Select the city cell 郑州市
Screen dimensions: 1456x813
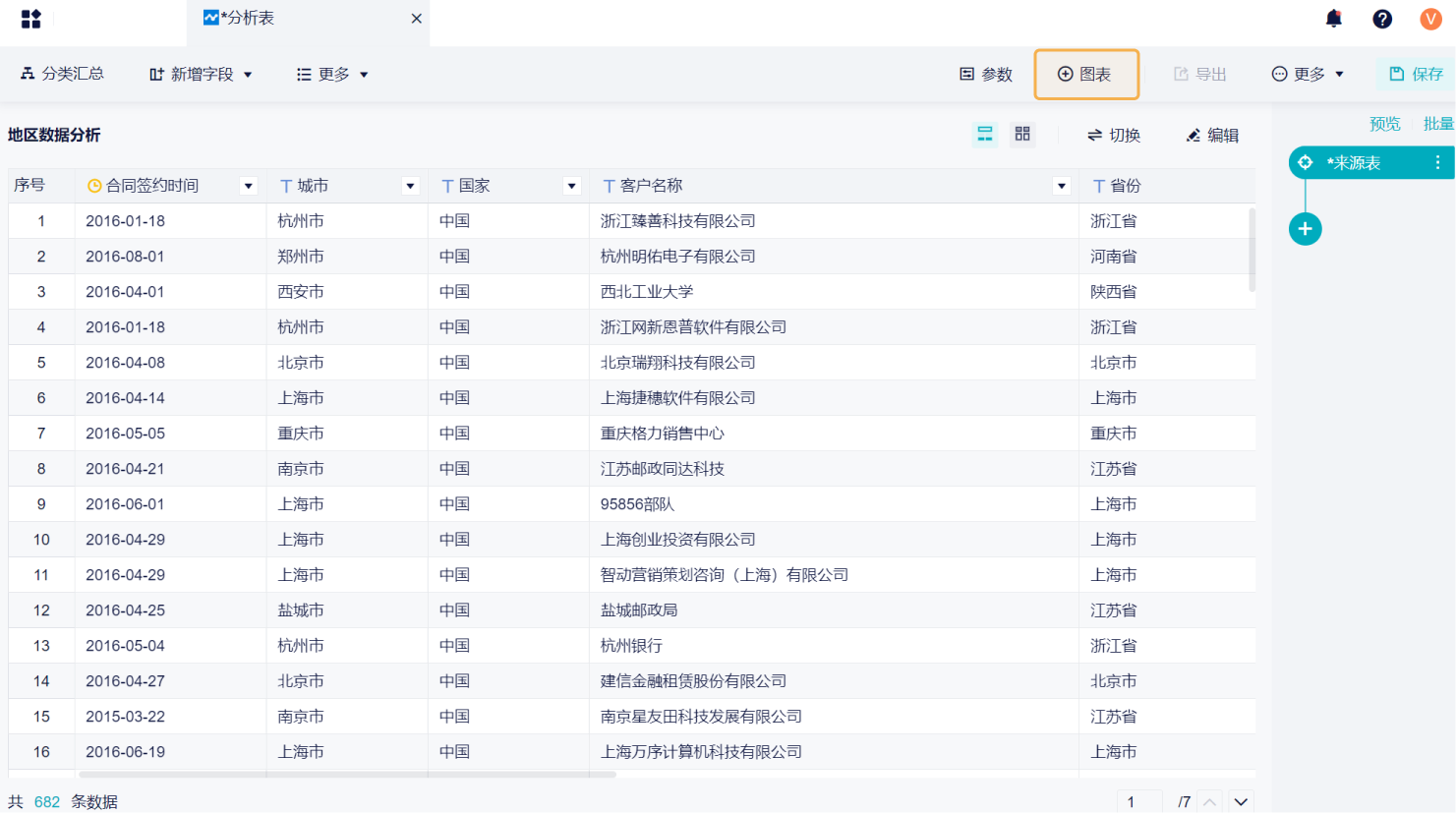[x=347, y=257]
